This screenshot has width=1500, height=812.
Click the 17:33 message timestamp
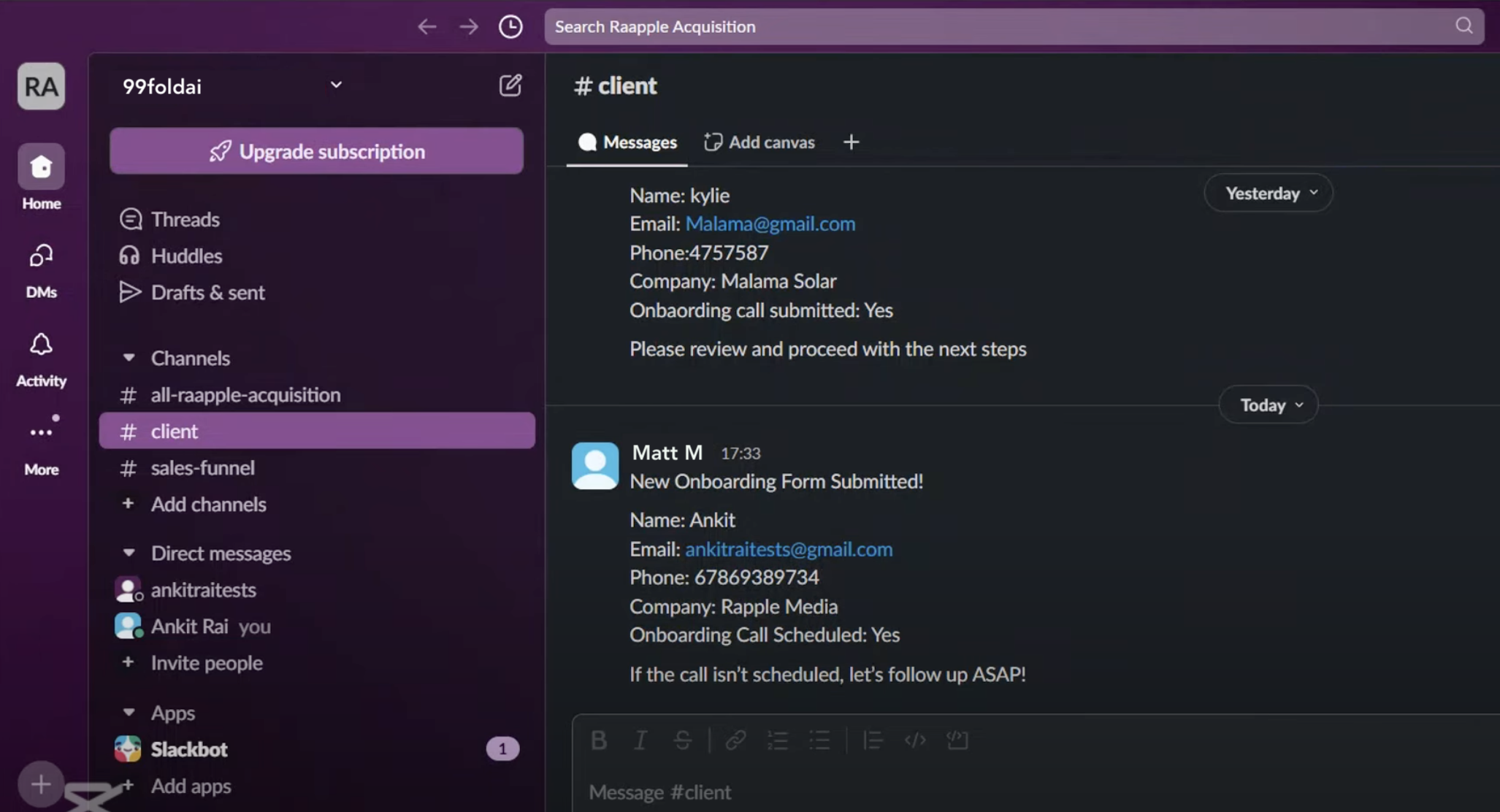(741, 453)
